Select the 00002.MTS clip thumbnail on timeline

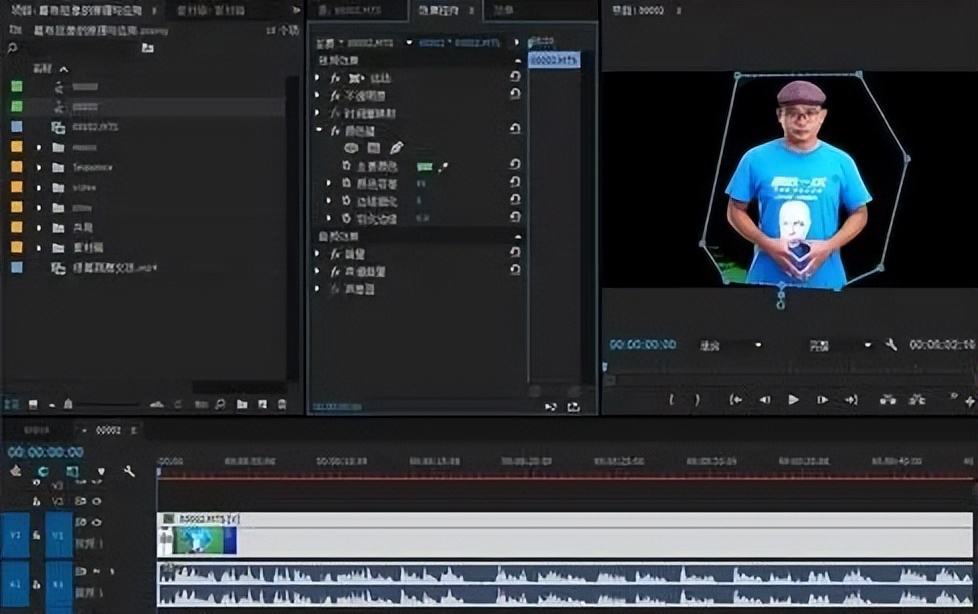click(196, 541)
